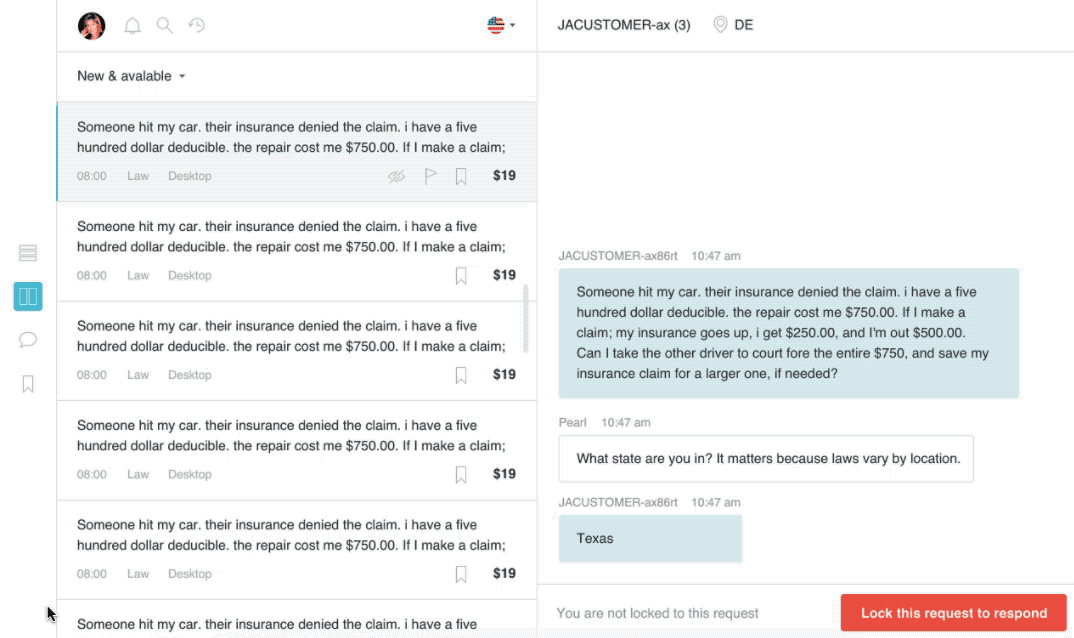Bookmark the first highlighted question
The height and width of the screenshot is (638, 1074).
tap(461, 176)
